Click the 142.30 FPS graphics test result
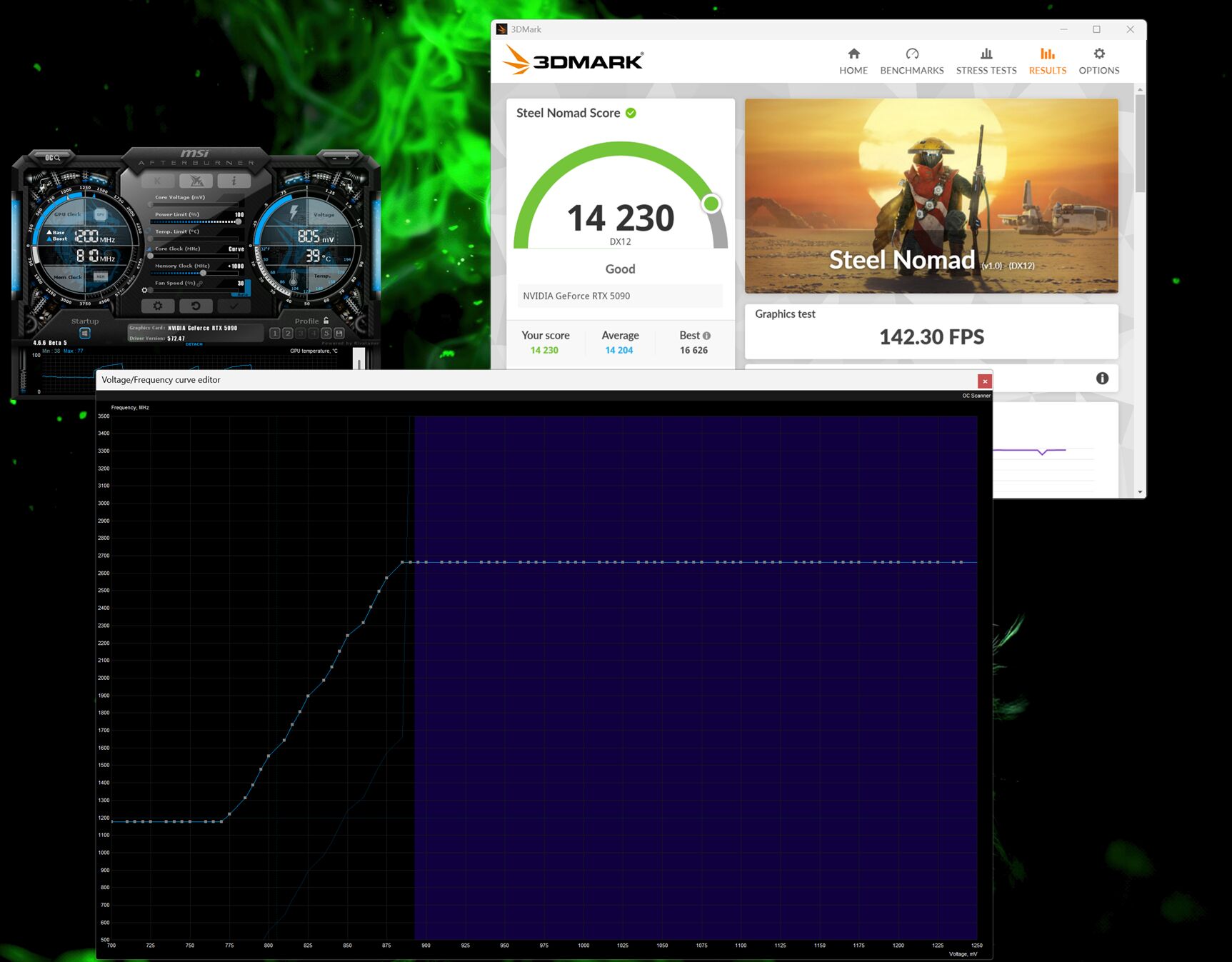This screenshot has height=962, width=1232. pyautogui.click(x=931, y=337)
